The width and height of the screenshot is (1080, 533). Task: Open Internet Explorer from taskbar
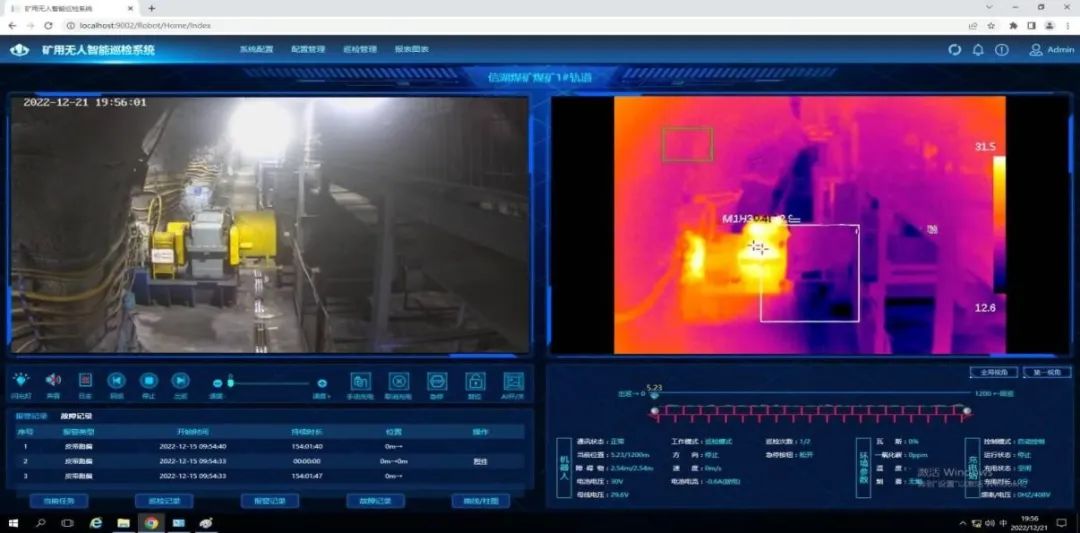tap(96, 523)
